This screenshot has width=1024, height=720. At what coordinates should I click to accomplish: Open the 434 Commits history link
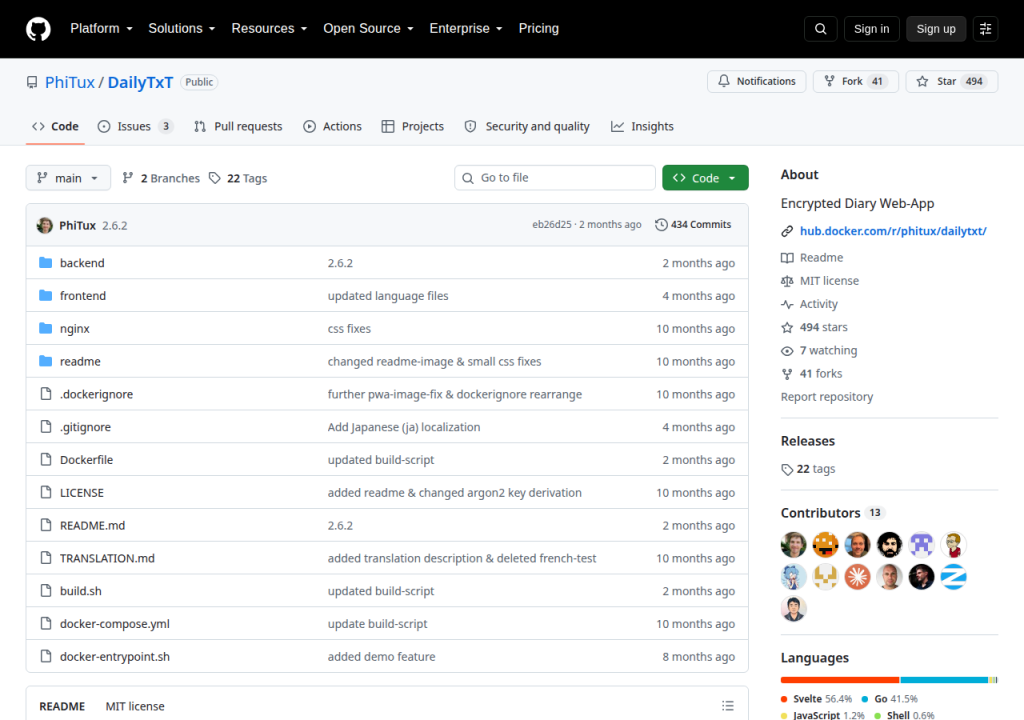pyautogui.click(x=693, y=225)
